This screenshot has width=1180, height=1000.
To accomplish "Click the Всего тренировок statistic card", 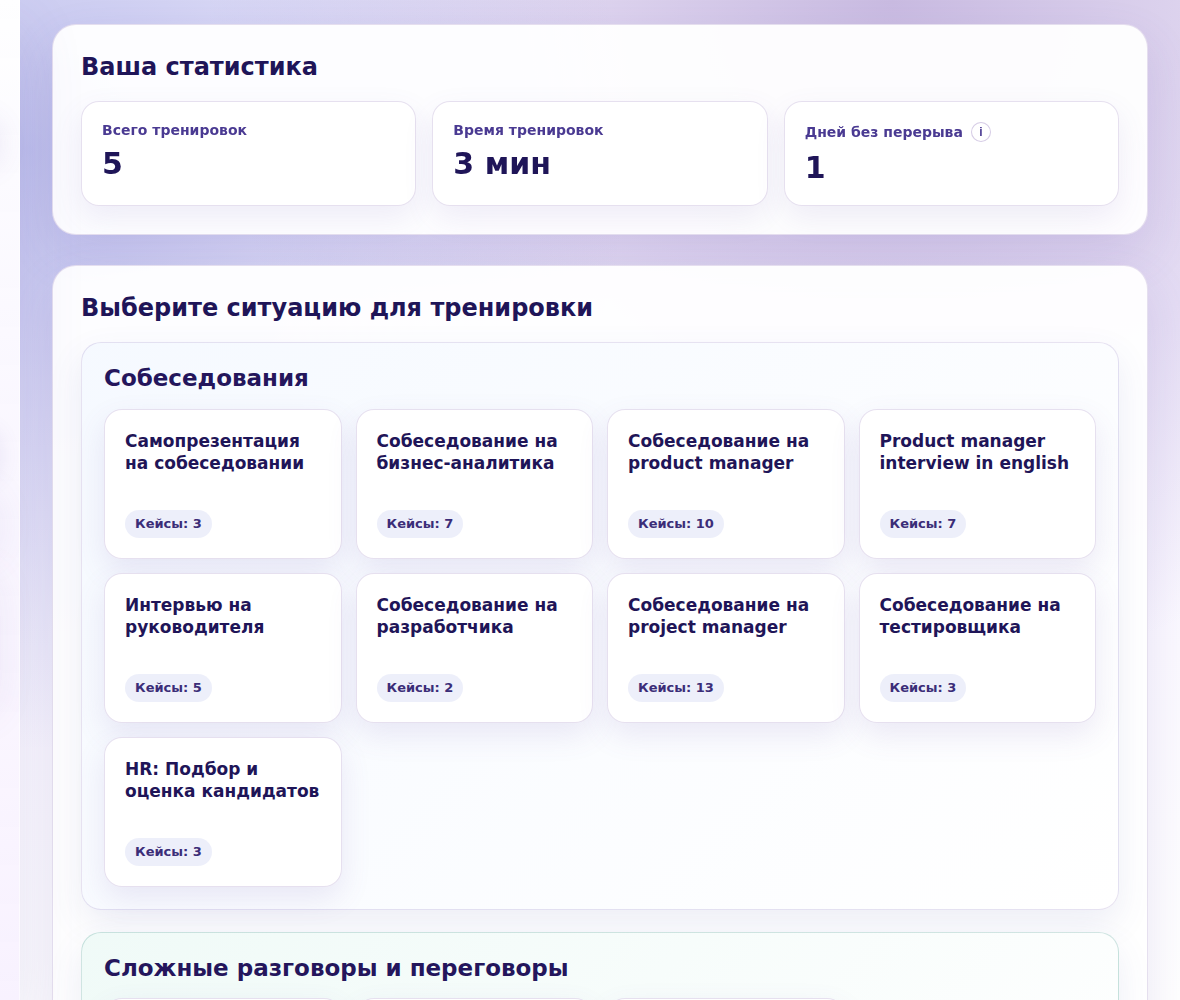I will tap(248, 153).
